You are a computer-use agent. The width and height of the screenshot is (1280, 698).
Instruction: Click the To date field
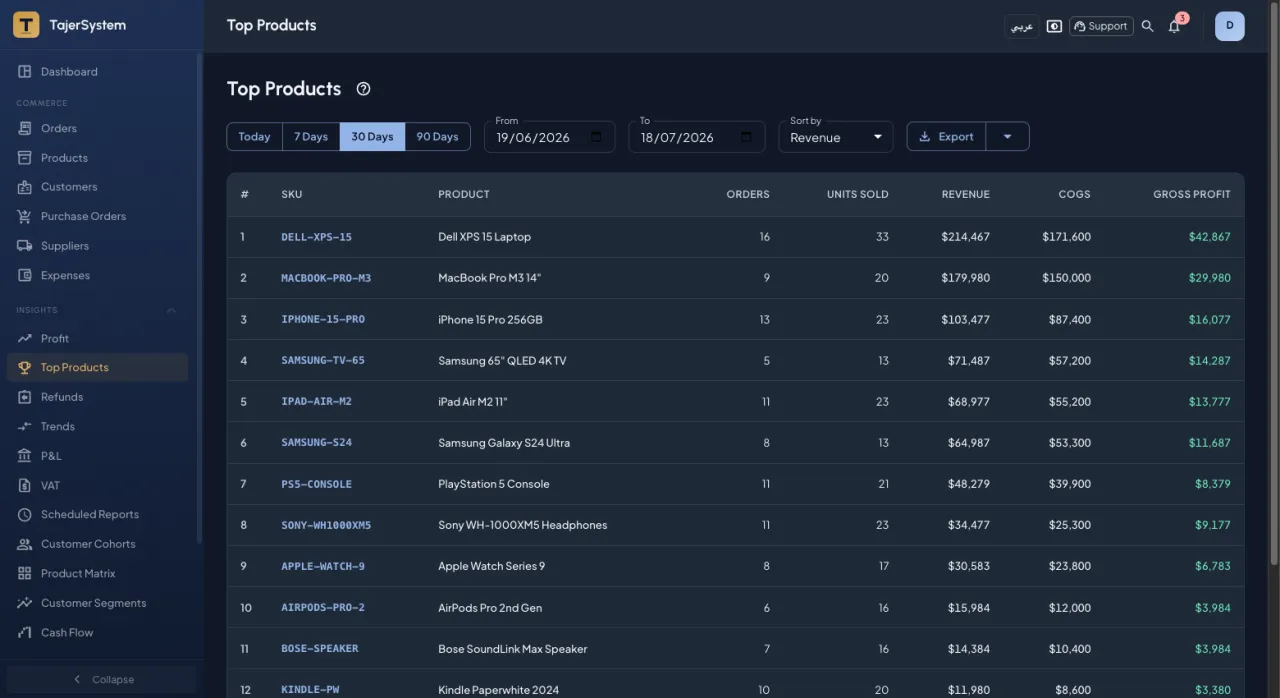(696, 137)
